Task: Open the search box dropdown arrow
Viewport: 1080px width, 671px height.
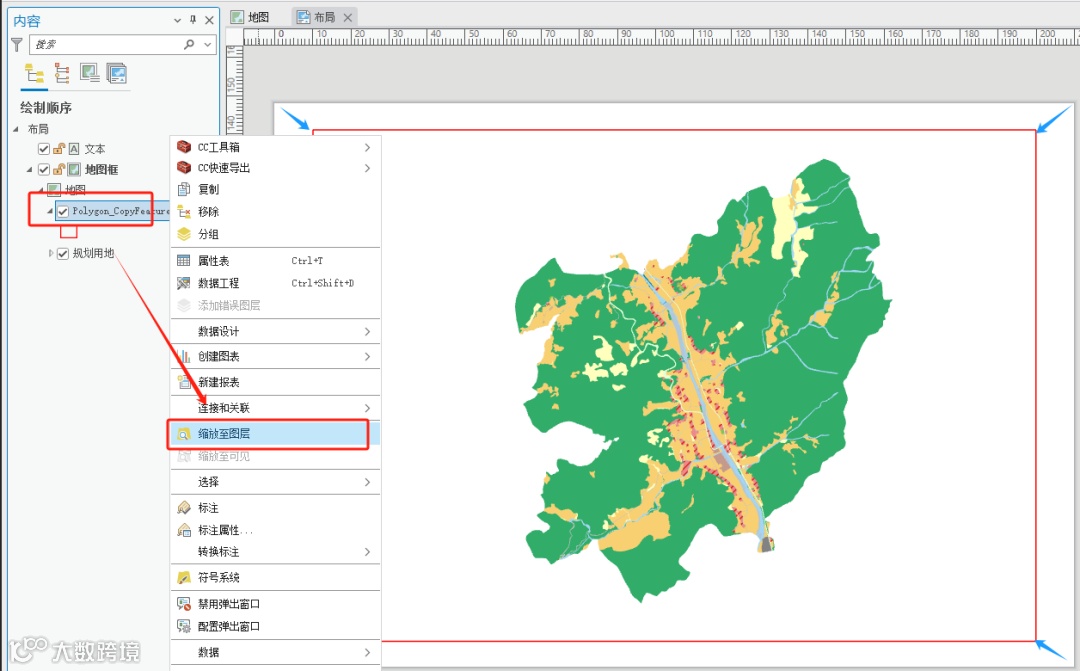Action: pos(208,45)
